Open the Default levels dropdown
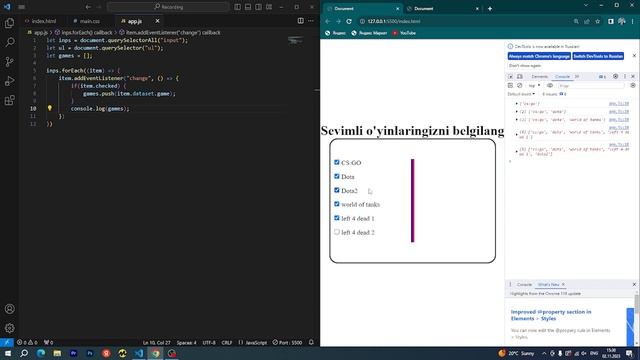 521,94
